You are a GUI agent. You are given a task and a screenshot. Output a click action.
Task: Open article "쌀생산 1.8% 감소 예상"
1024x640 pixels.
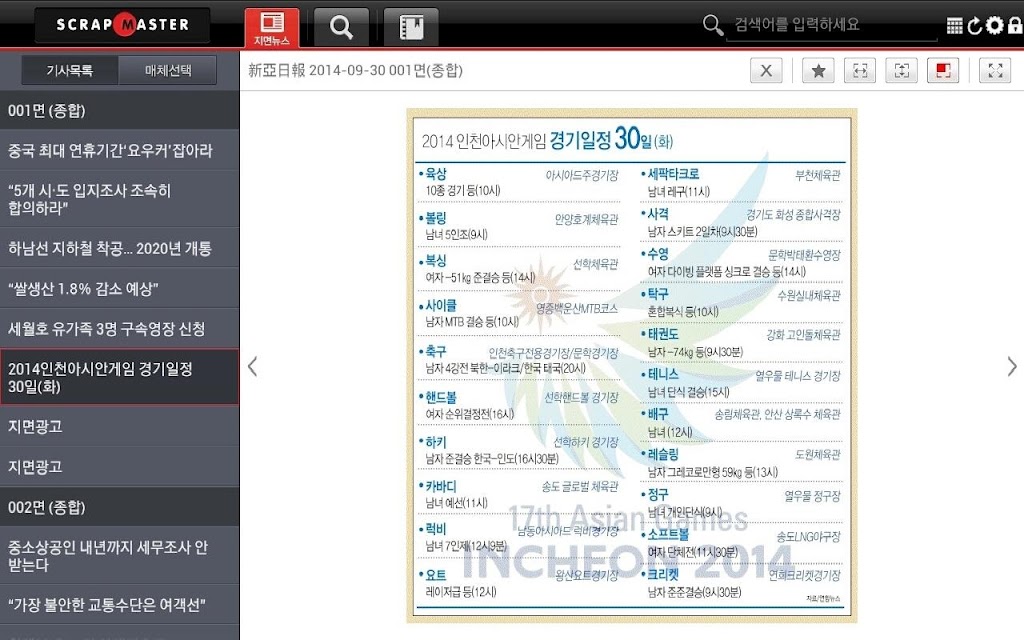coord(120,288)
